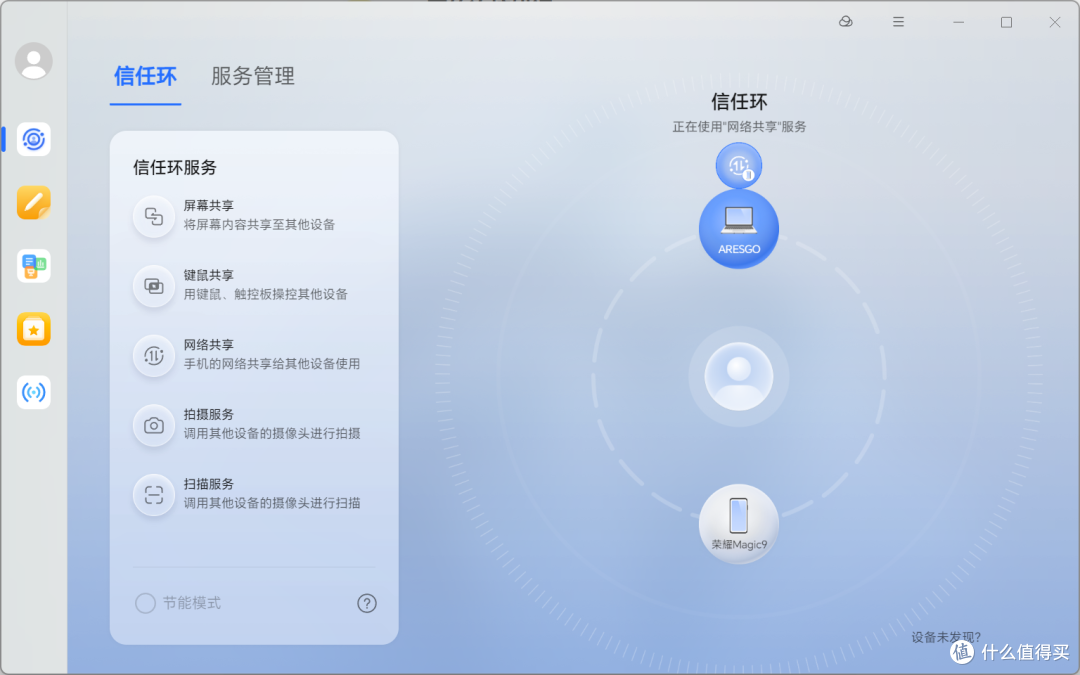Open the yellow star icon in sidebar
This screenshot has width=1080, height=675.
pyautogui.click(x=34, y=329)
